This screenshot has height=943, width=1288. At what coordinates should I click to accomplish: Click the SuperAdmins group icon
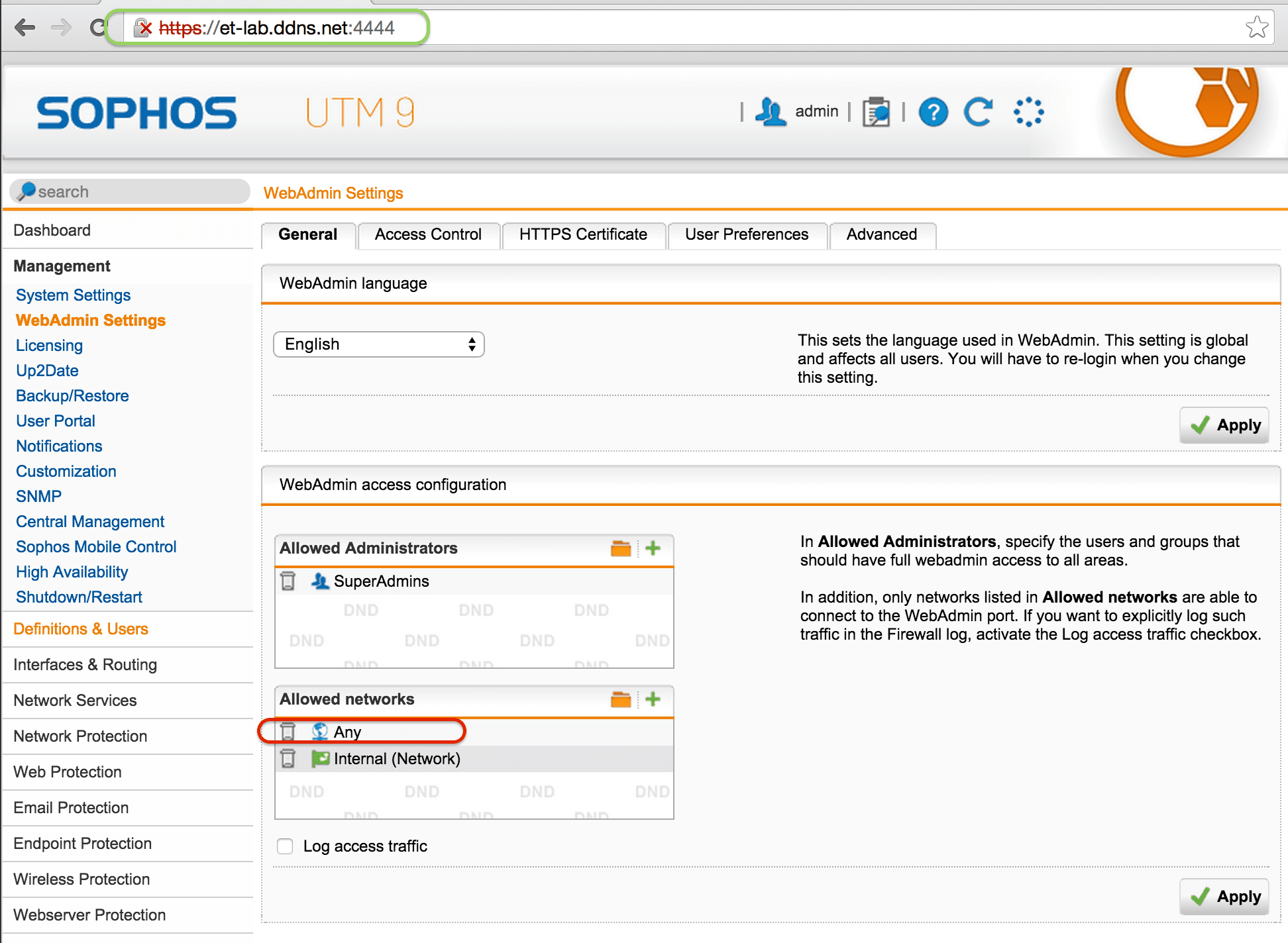click(x=320, y=581)
